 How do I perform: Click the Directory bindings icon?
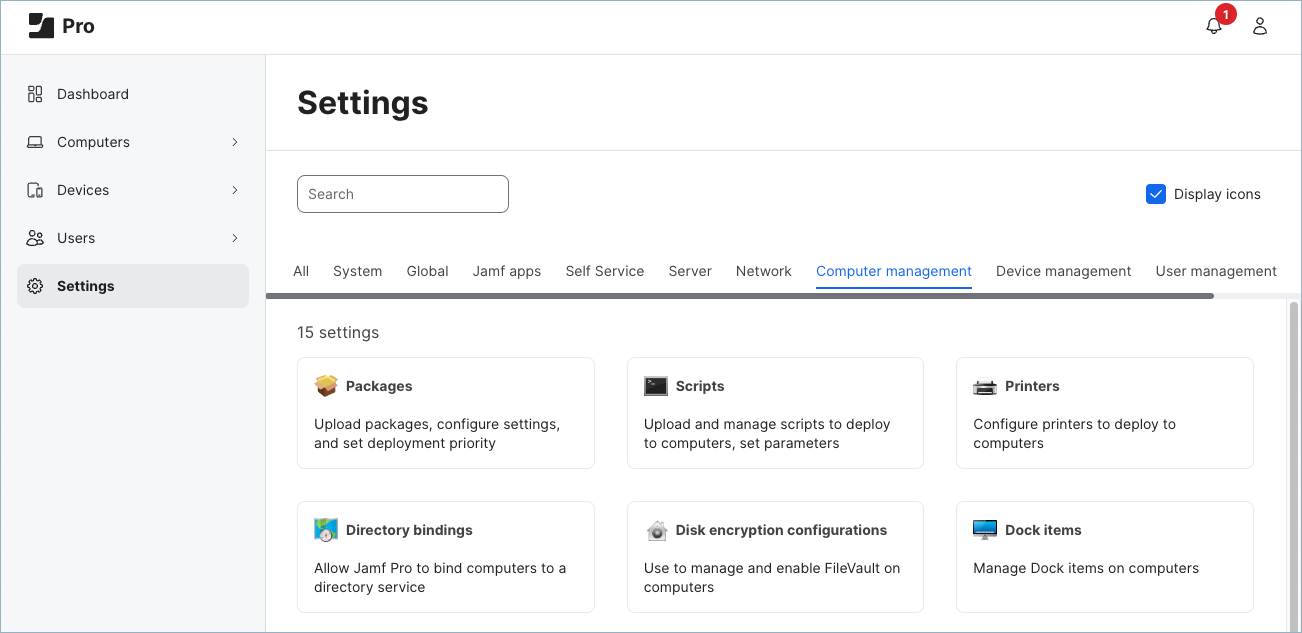click(326, 530)
